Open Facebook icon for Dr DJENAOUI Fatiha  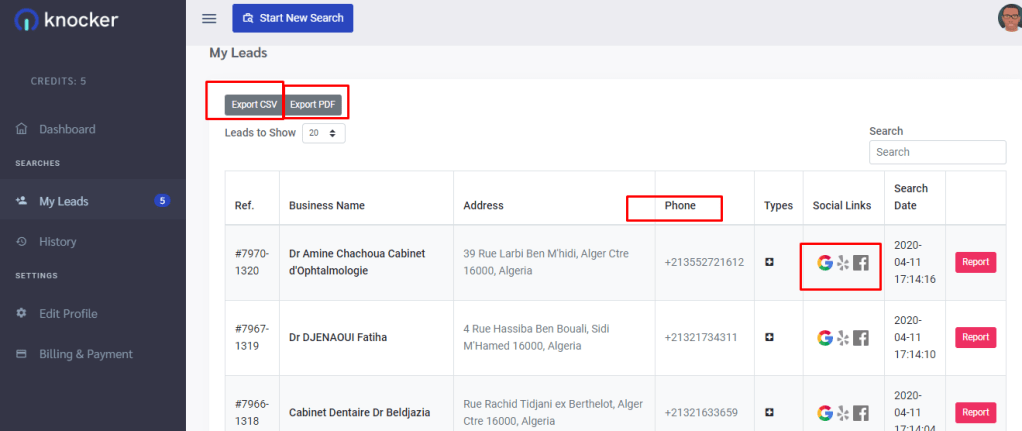point(861,338)
